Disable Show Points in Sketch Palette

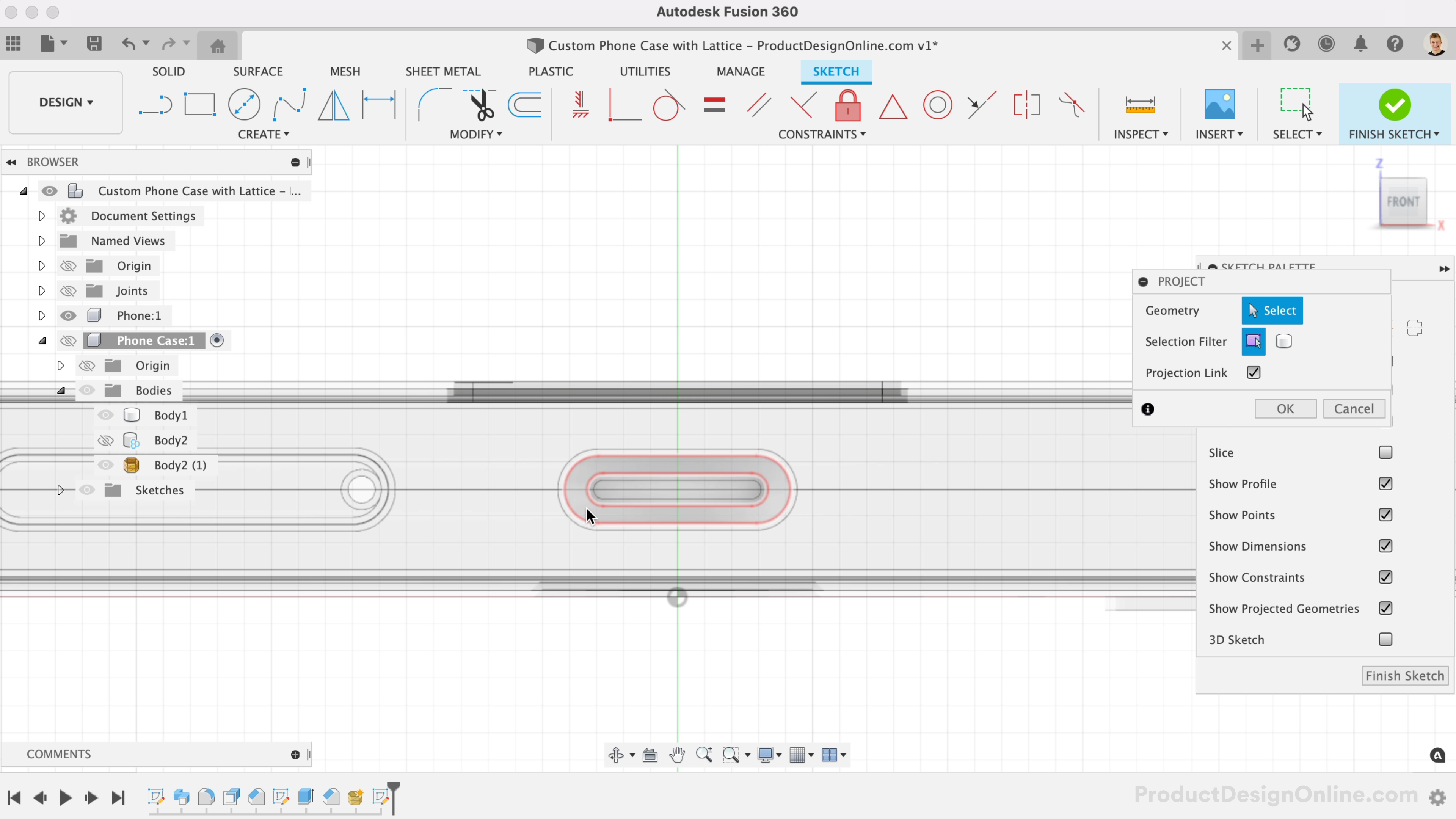click(x=1385, y=514)
